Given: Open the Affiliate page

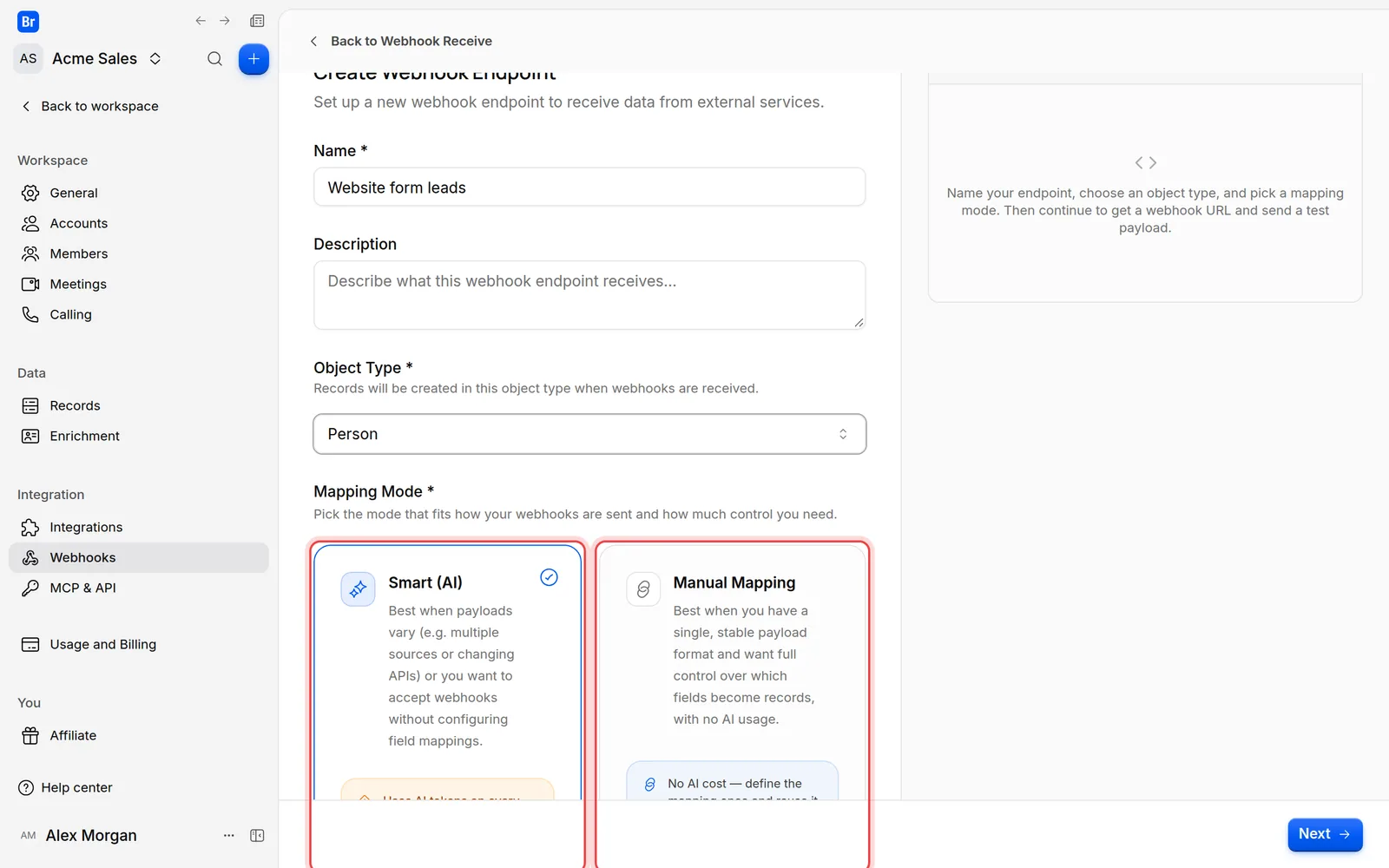Looking at the screenshot, I should pyautogui.click(x=139, y=735).
